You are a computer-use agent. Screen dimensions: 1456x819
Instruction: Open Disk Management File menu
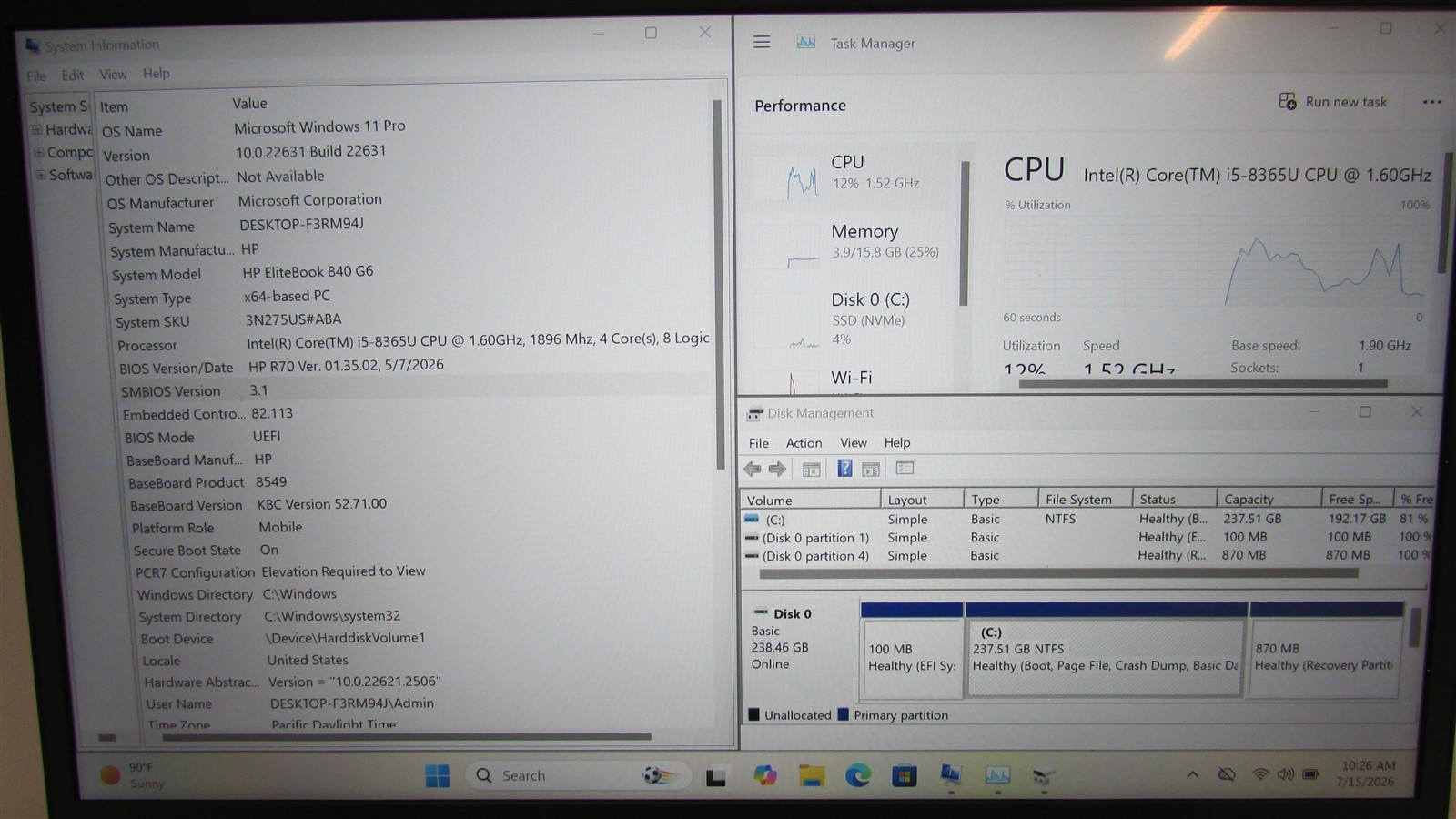pyautogui.click(x=758, y=443)
